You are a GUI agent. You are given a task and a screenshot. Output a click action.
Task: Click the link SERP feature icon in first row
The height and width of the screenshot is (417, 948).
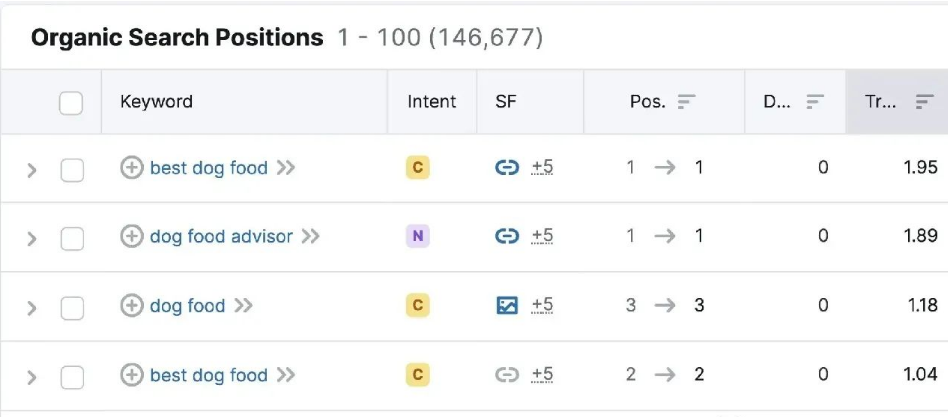[507, 167]
